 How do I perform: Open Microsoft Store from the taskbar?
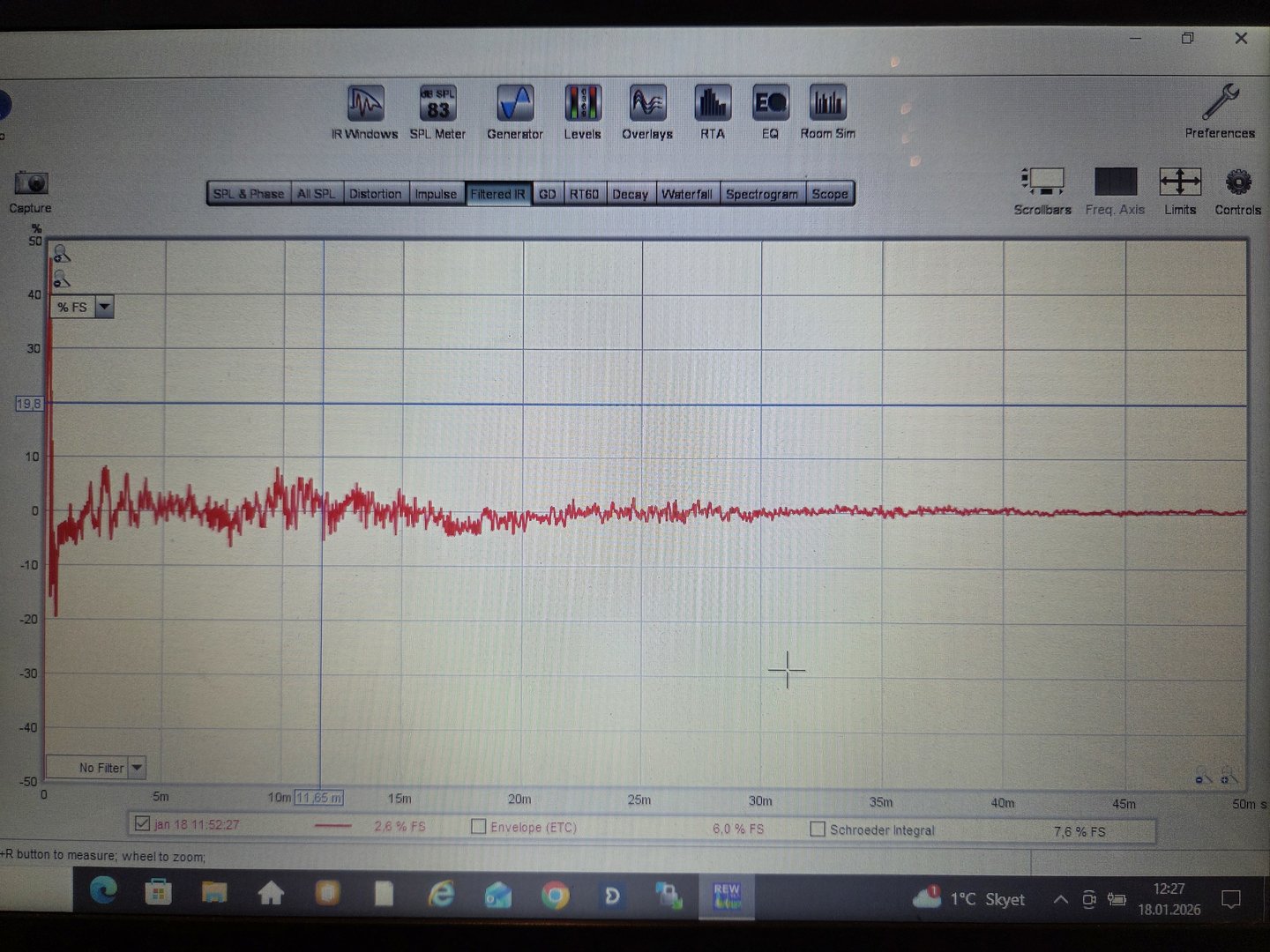pos(159,893)
